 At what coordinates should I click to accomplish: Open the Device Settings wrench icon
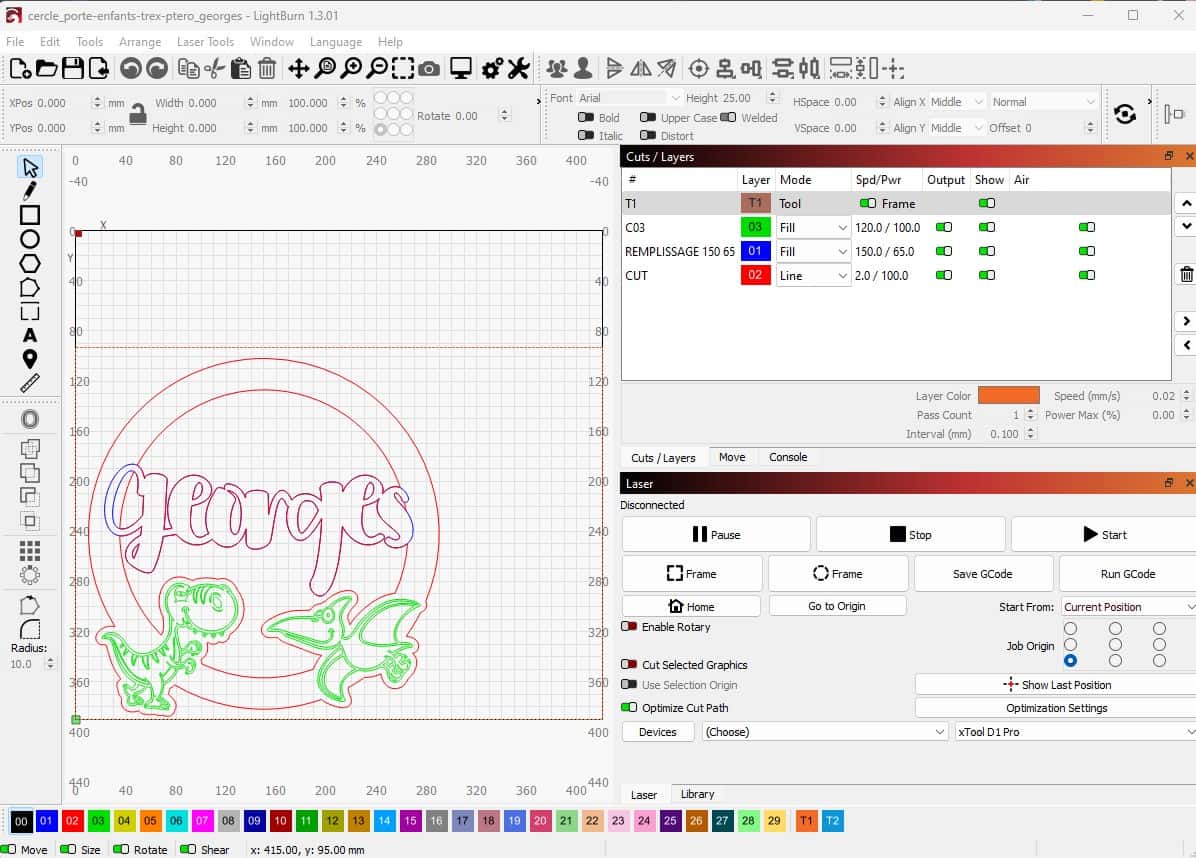(x=518, y=69)
